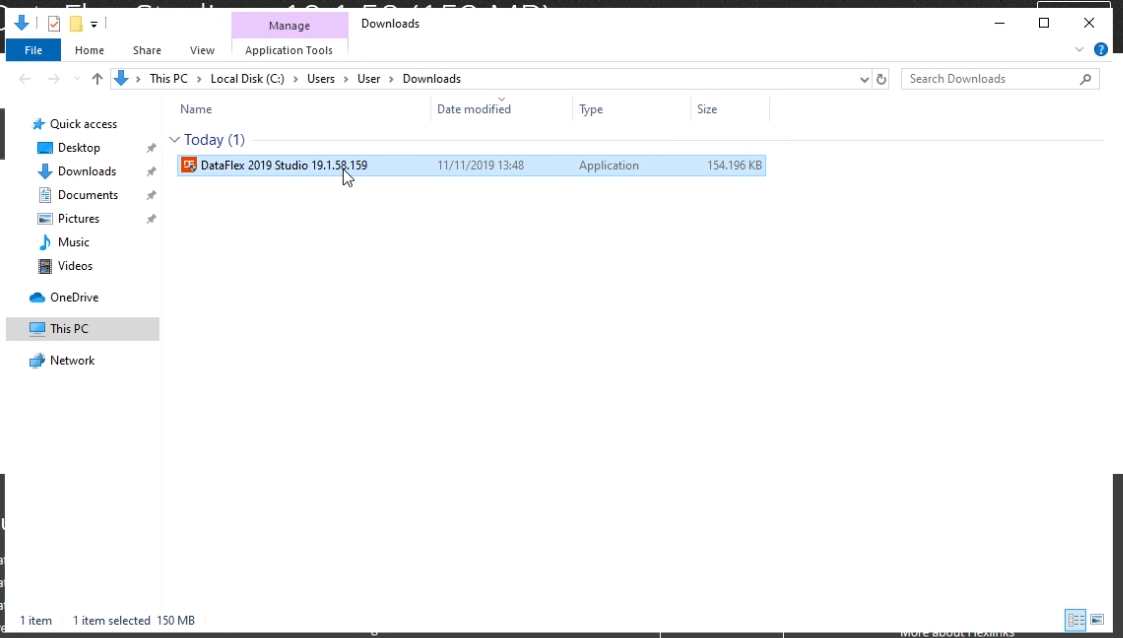Click the New folder icon in title bar
Screen dimensions: 1123x638
[x=75, y=24]
